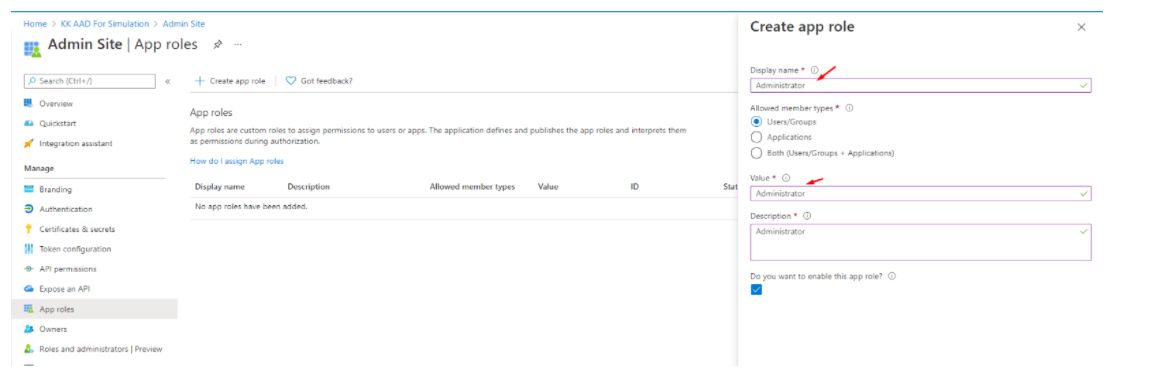
Task: Click the plus icon for Create app role
Action: coord(199,81)
